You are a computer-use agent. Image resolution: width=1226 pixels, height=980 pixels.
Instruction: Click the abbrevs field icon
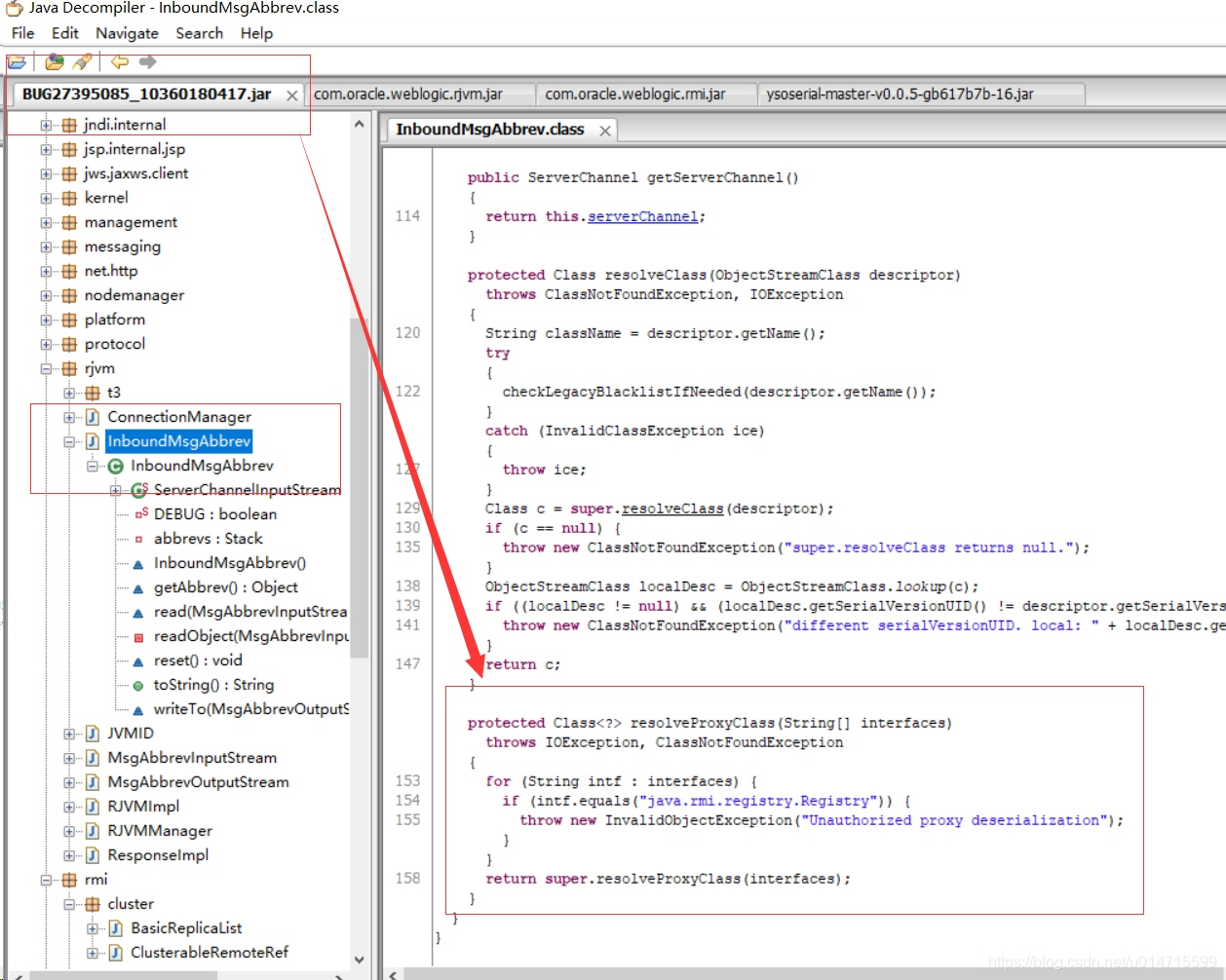[x=138, y=539]
